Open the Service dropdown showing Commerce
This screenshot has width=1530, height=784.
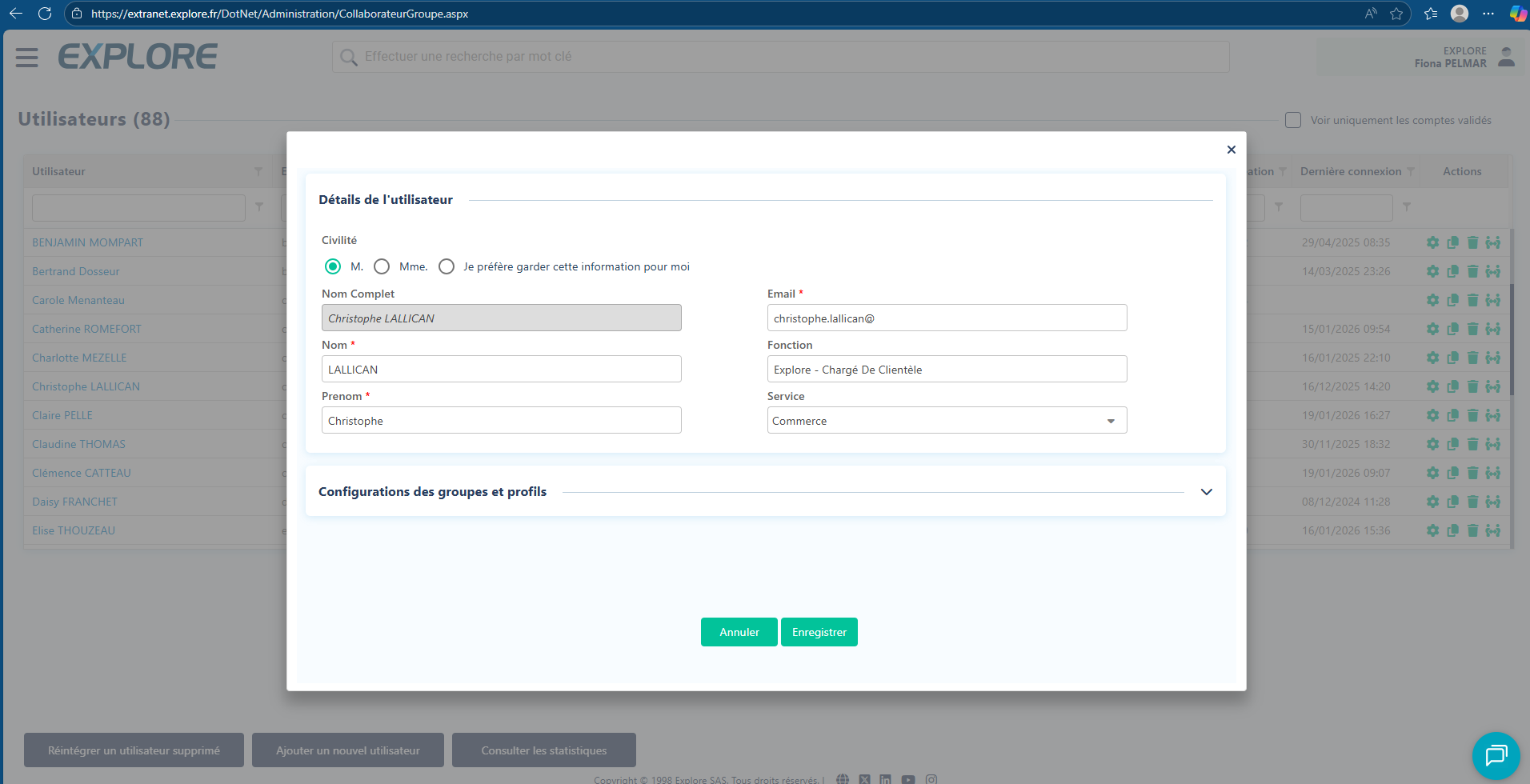pyautogui.click(x=947, y=420)
